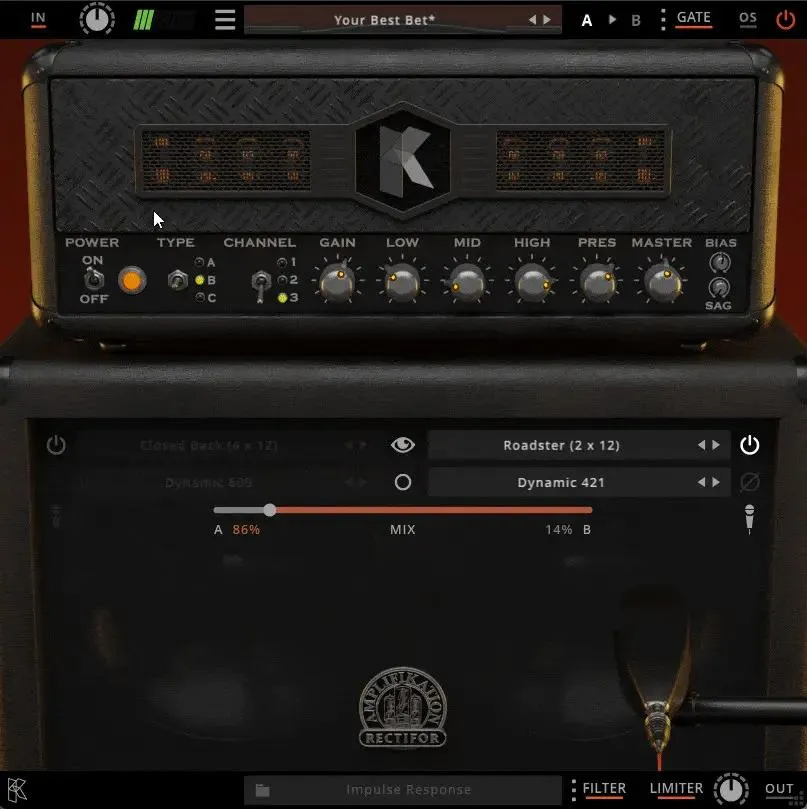This screenshot has height=809, width=807.
Task: Open the Gate options dots menu
Action: coord(663,20)
